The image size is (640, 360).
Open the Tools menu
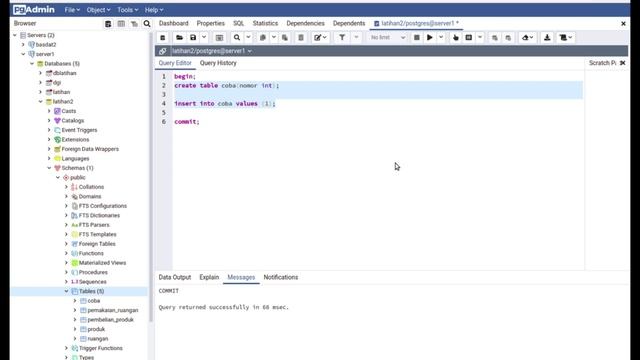127,10
